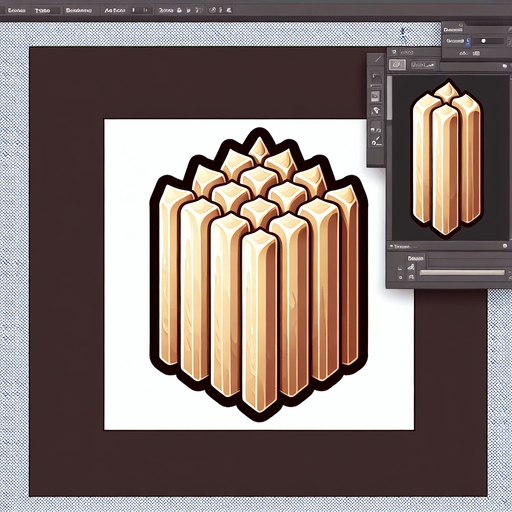Open the second menu item in the top bar
512x512 pixels.
43,11
